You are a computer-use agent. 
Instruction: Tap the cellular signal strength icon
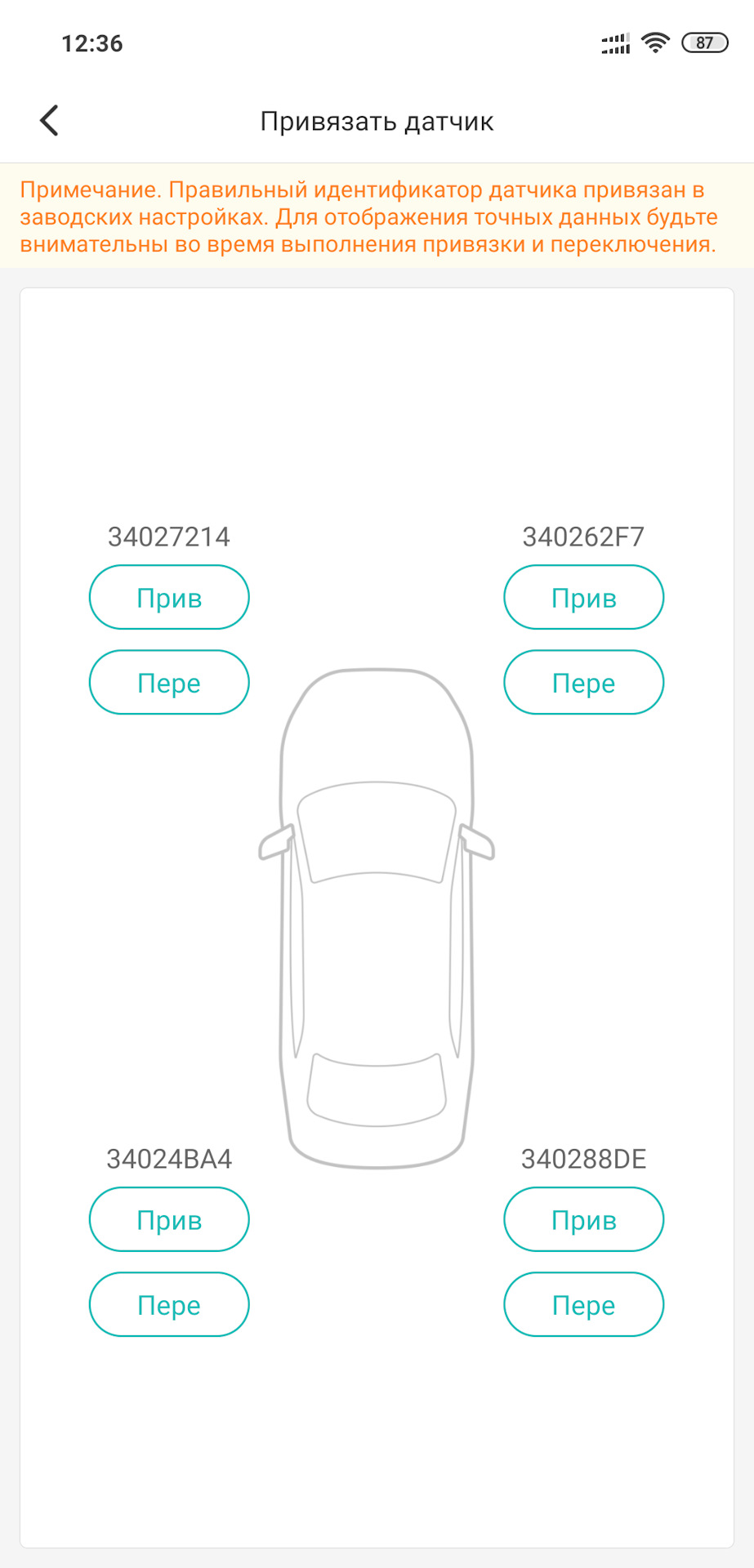point(615,43)
